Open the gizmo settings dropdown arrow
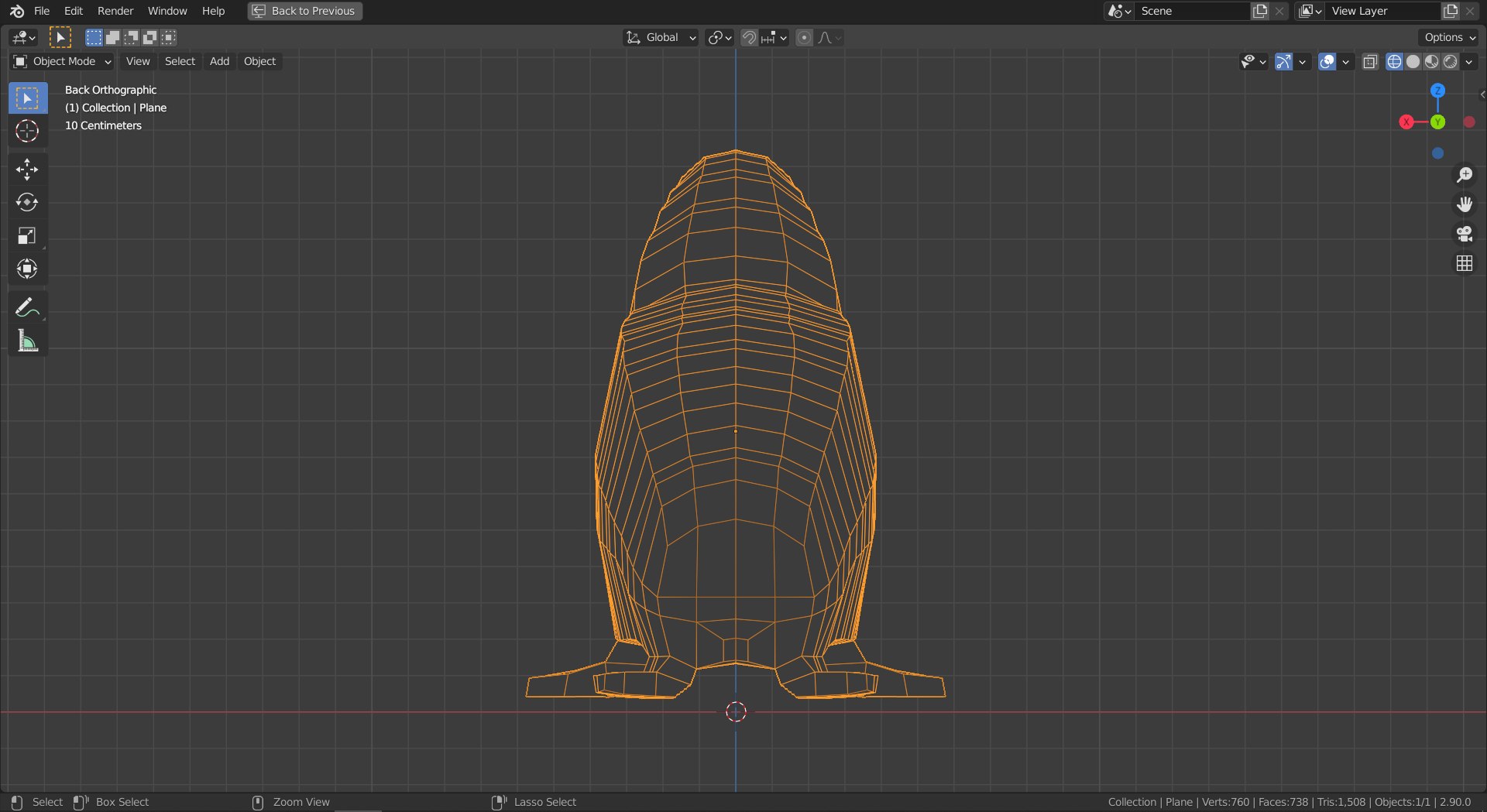Screen dimensions: 1487x812 [x=1302, y=61]
